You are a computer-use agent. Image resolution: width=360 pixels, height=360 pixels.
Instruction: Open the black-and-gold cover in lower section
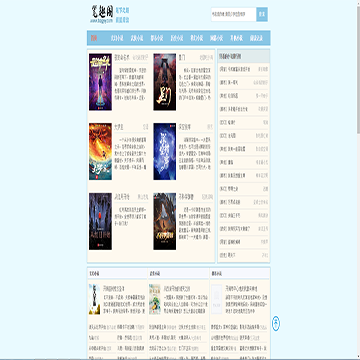[x=94, y=299]
